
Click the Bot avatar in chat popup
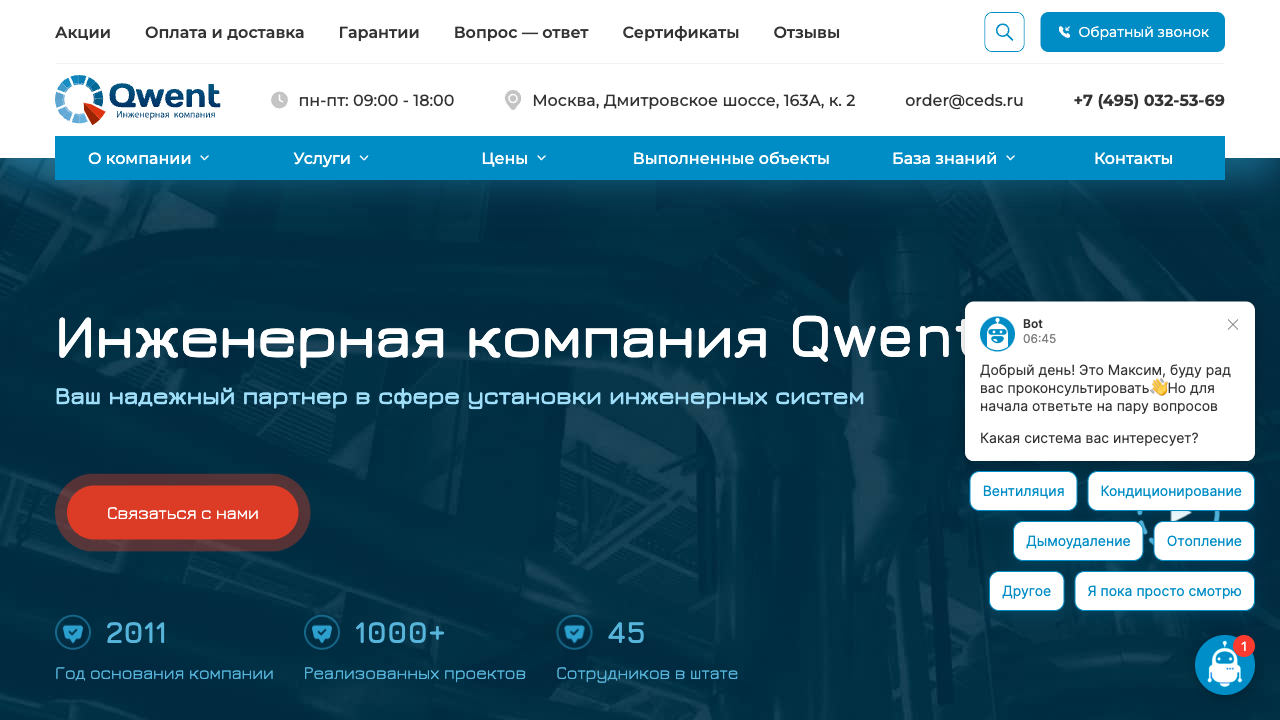click(997, 333)
